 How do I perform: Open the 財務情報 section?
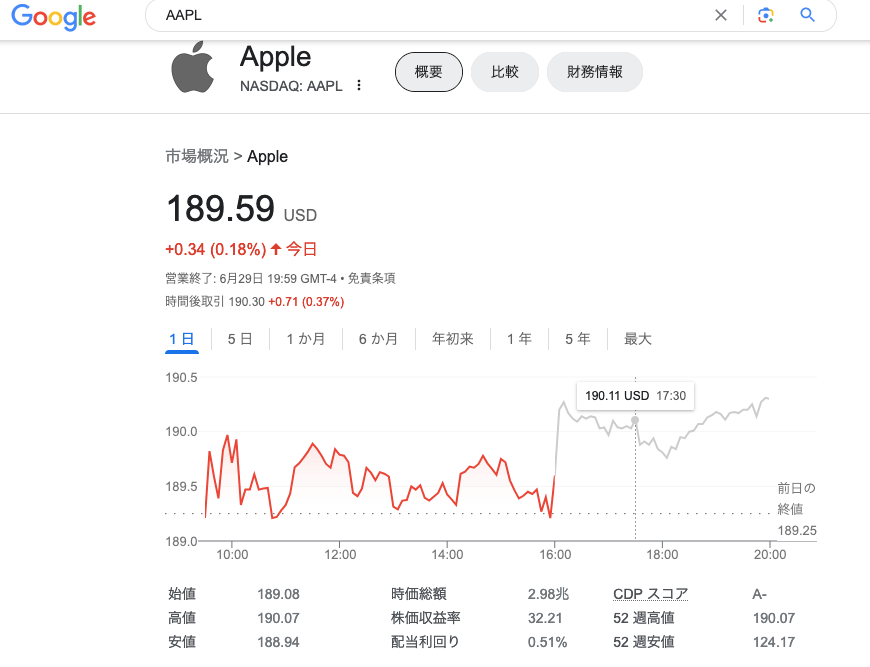click(595, 72)
